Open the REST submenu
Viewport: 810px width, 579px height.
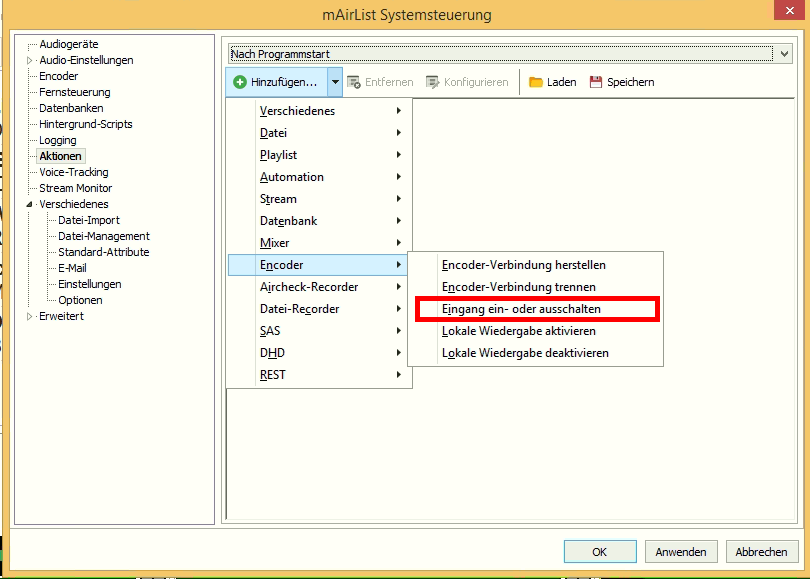click(320, 375)
